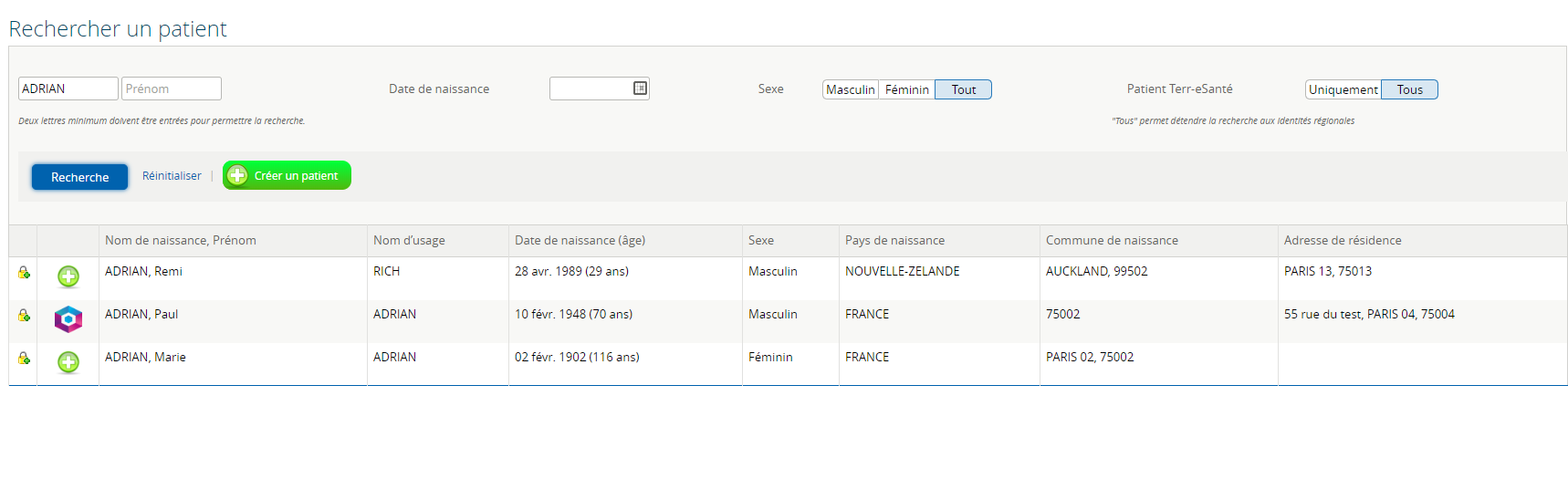Select Masculin in the Sexe filter

pos(850,89)
